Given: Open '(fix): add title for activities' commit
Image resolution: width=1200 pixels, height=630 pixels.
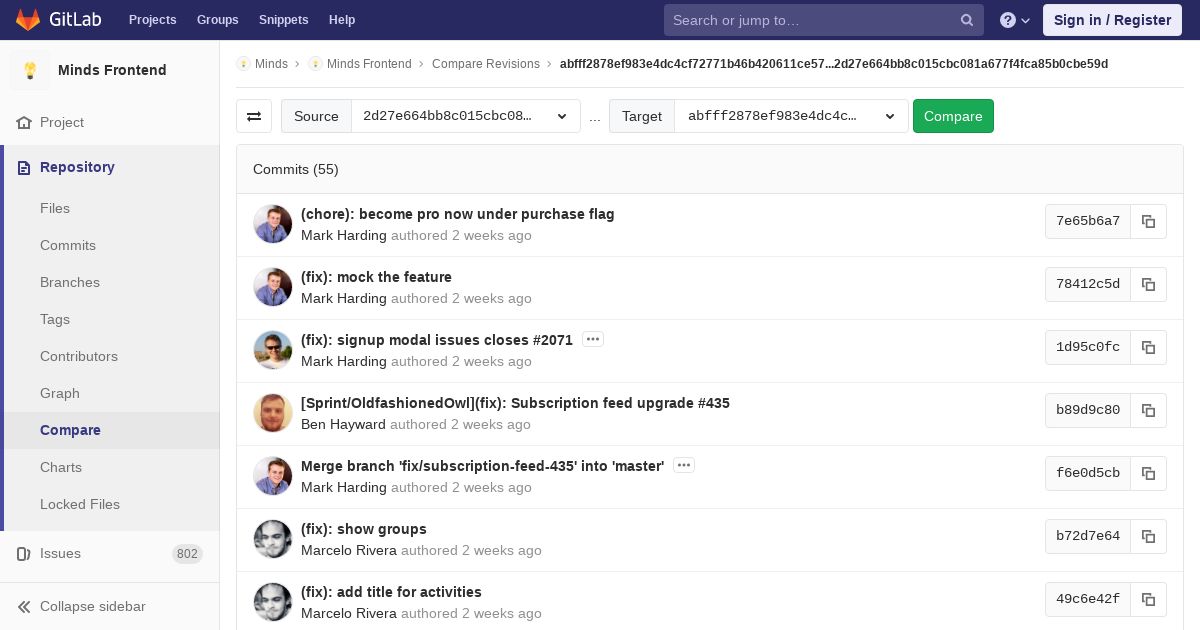Looking at the screenshot, I should (391, 592).
